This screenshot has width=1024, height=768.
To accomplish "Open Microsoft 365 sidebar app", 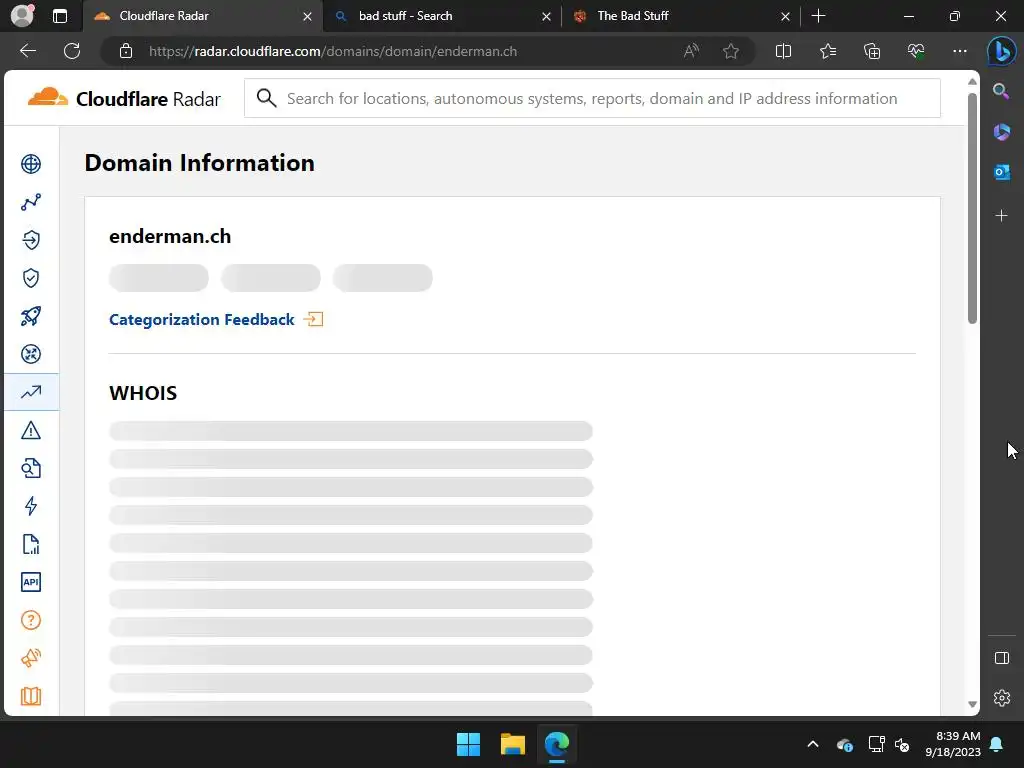I will click(x=1001, y=132).
